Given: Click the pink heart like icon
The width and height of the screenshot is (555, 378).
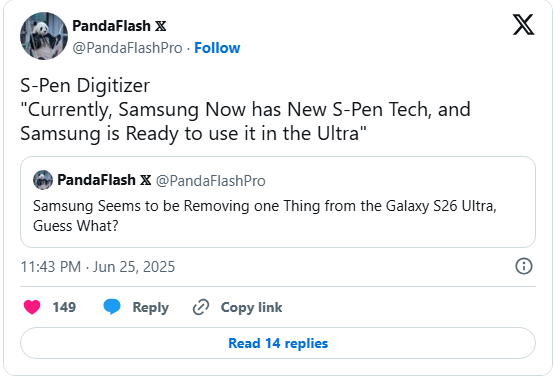Looking at the screenshot, I should tap(32, 307).
